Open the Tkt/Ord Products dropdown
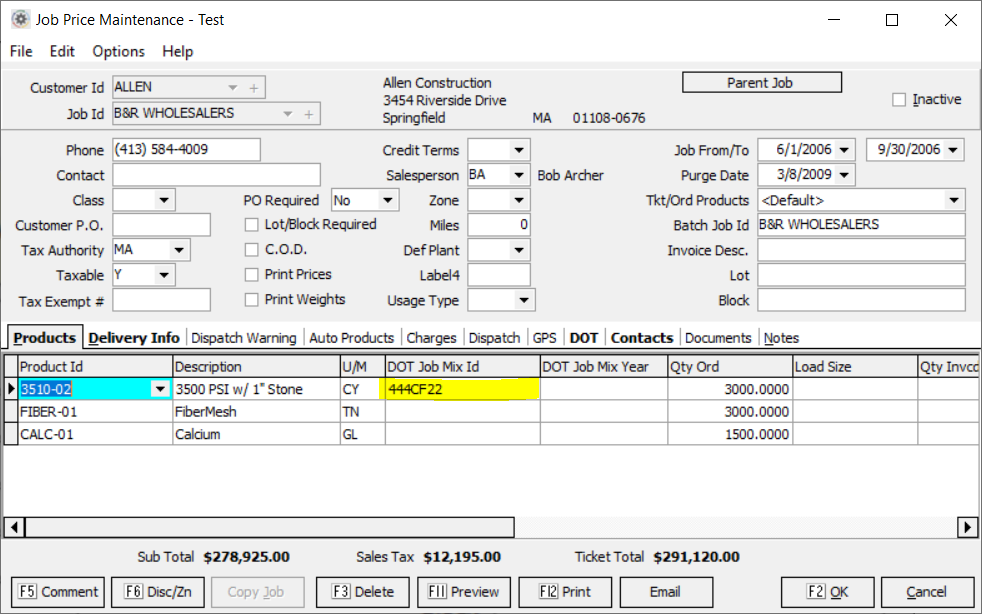This screenshot has width=982, height=614. pos(953,200)
